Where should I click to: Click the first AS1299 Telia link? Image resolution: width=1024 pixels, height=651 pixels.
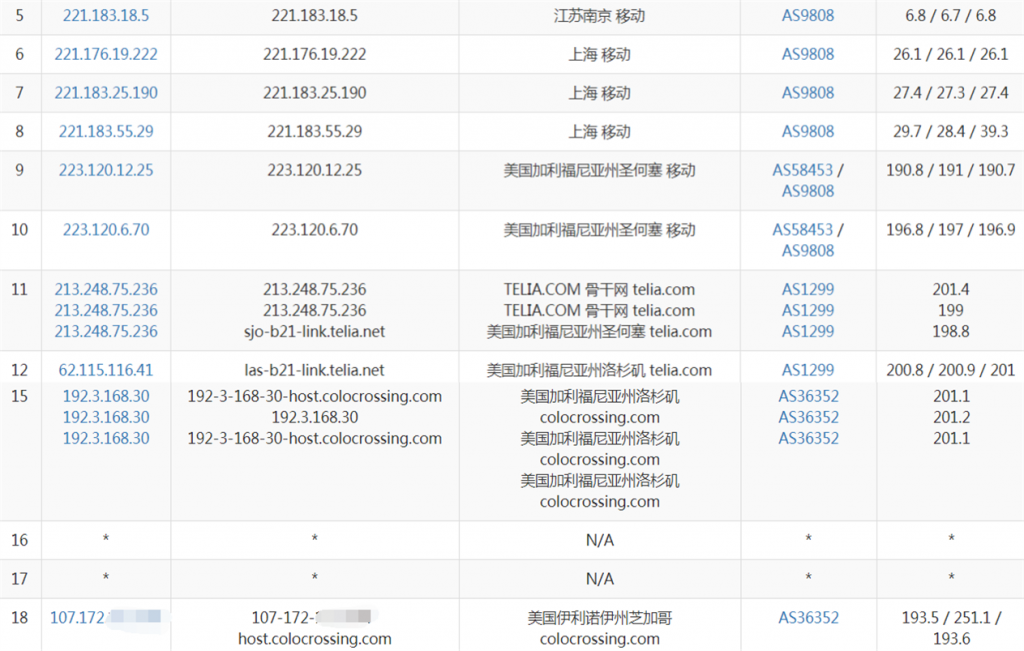(808, 289)
